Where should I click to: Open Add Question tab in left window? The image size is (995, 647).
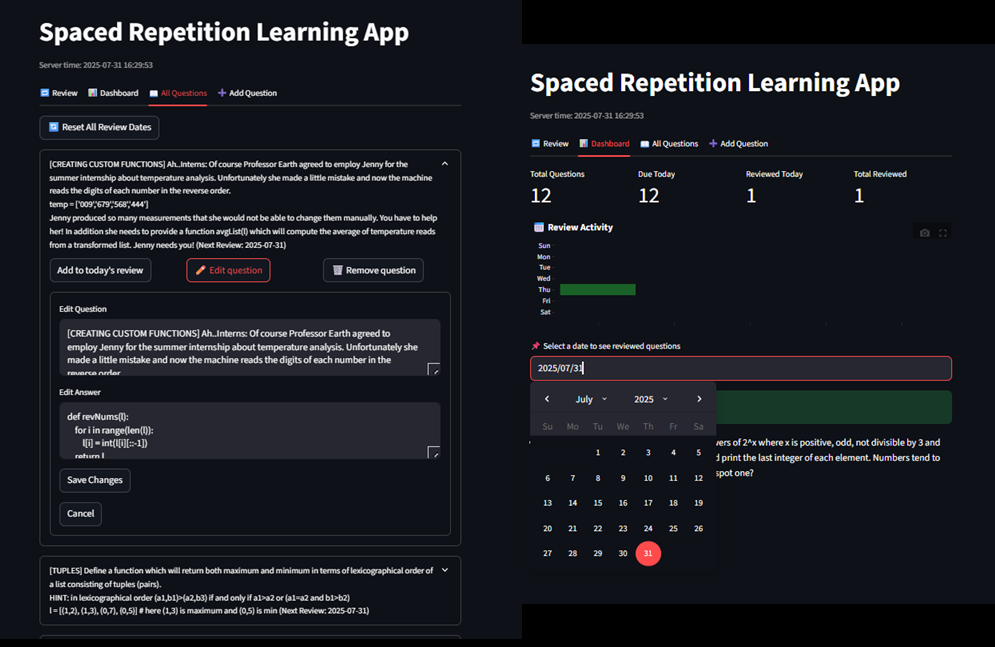tap(247, 93)
